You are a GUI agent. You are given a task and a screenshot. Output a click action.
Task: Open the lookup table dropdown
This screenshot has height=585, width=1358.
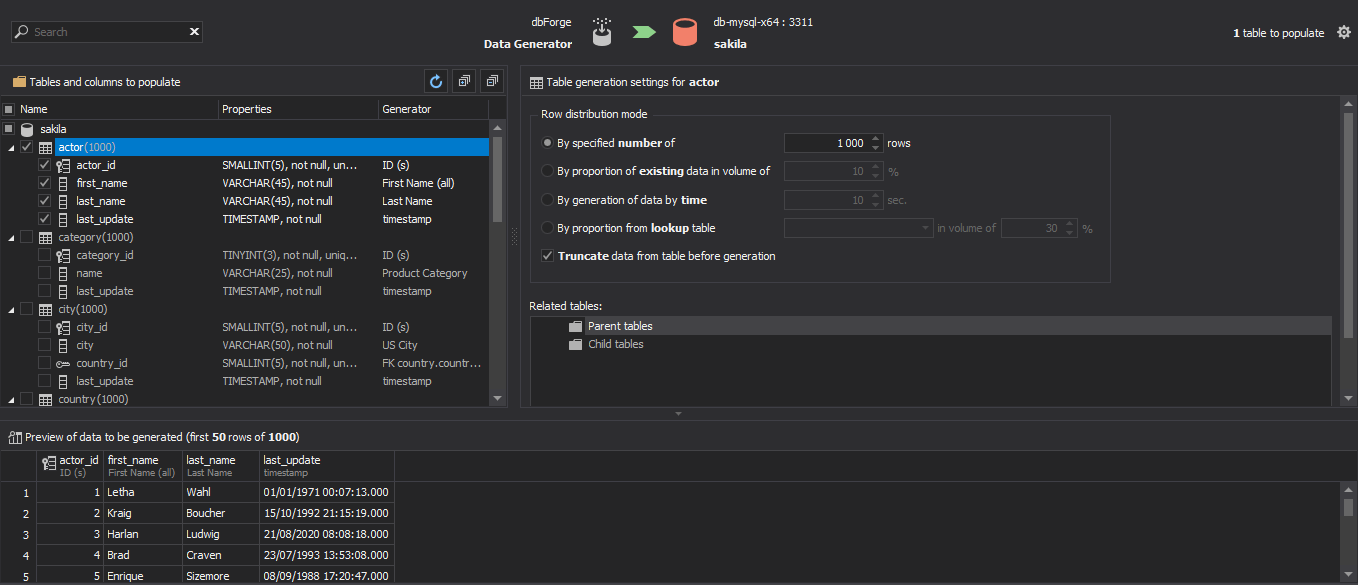[x=924, y=228]
